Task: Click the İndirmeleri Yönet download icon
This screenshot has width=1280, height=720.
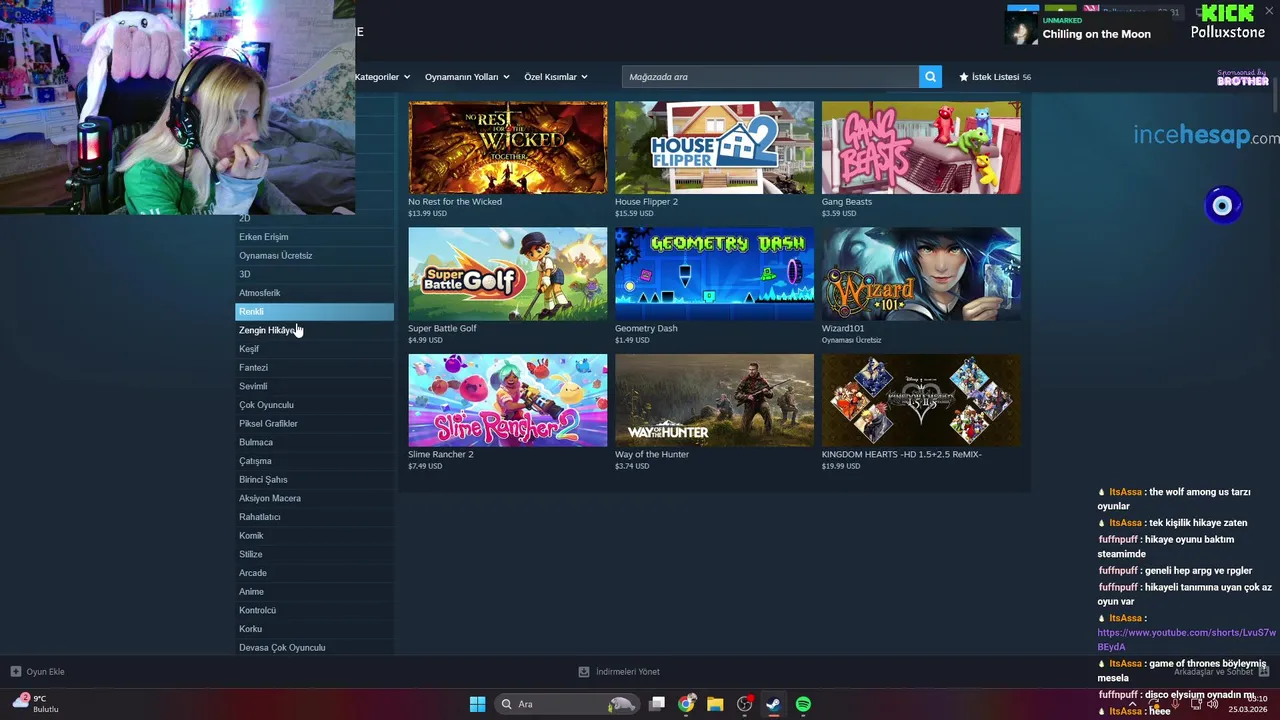Action: pyautogui.click(x=584, y=672)
